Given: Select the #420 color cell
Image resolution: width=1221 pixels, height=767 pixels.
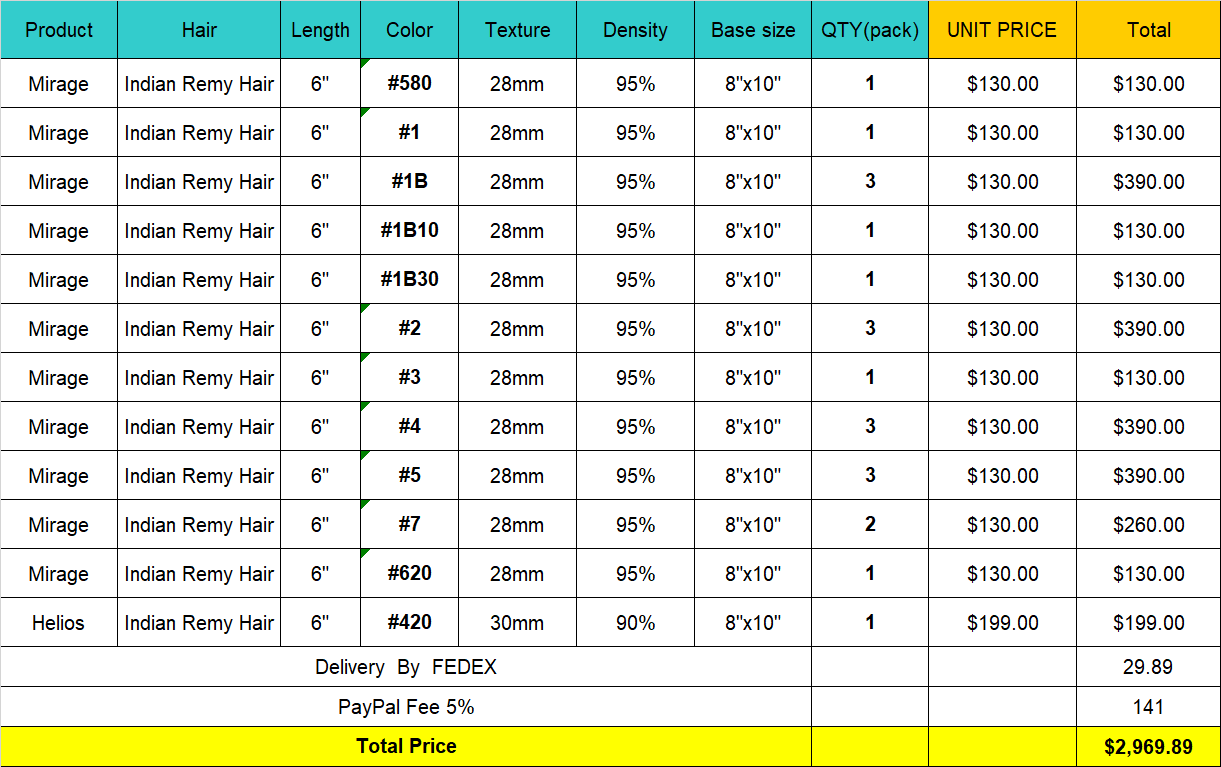Looking at the screenshot, I should (x=410, y=622).
